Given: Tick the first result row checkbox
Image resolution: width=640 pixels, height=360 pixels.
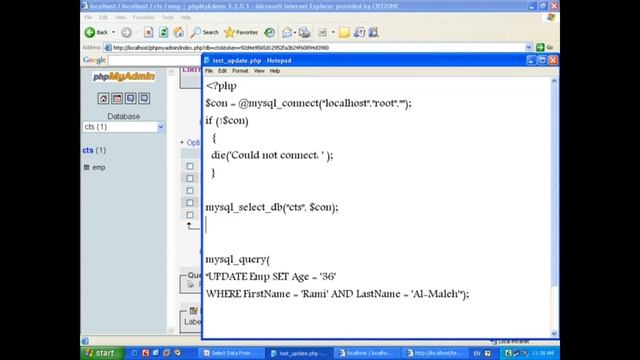Looking at the screenshot, I should 190,166.
